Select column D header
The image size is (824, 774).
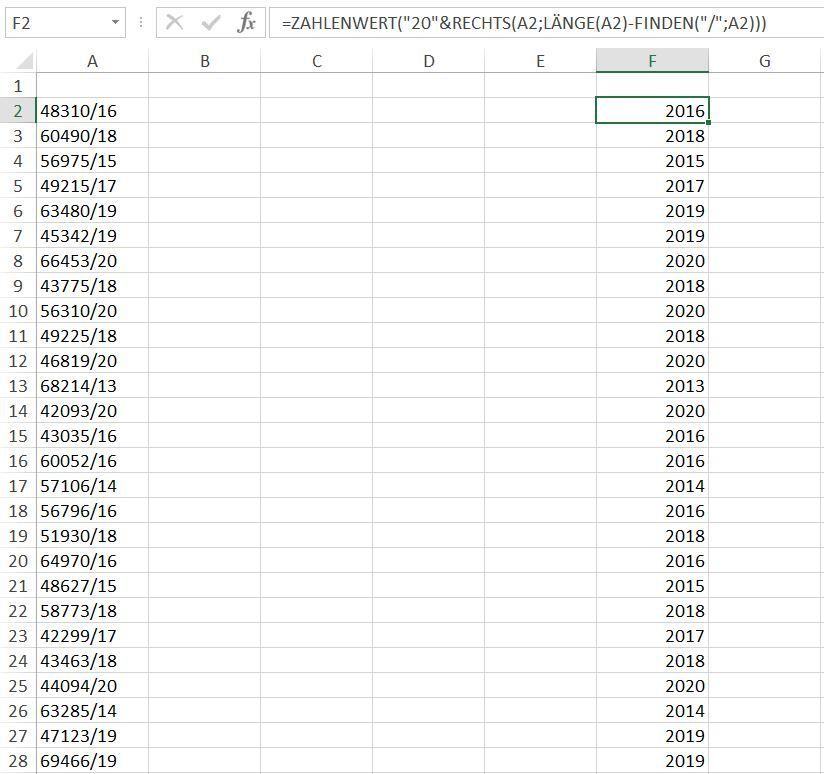(x=428, y=61)
